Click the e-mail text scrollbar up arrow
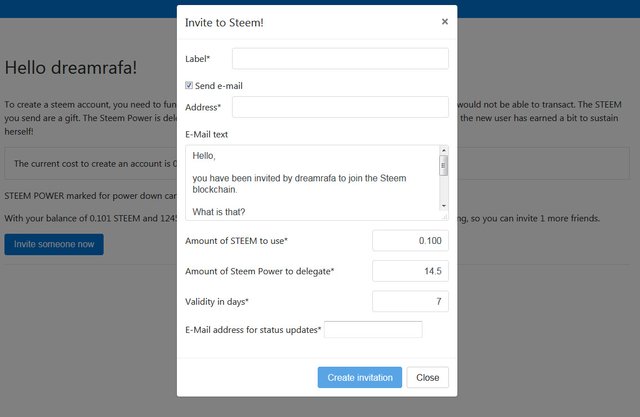The image size is (640, 417). click(444, 150)
